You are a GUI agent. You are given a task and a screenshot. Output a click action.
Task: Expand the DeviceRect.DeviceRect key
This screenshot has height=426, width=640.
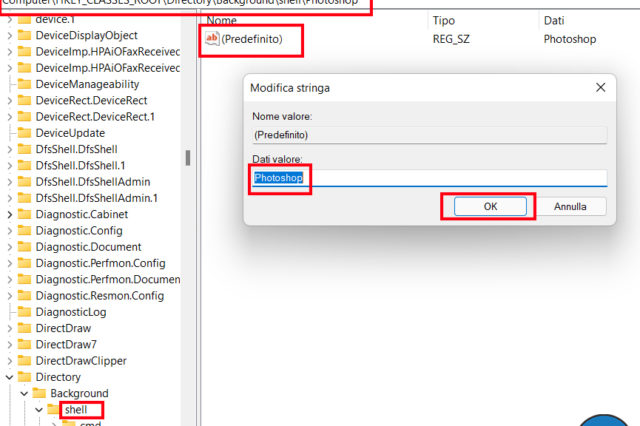[9, 100]
